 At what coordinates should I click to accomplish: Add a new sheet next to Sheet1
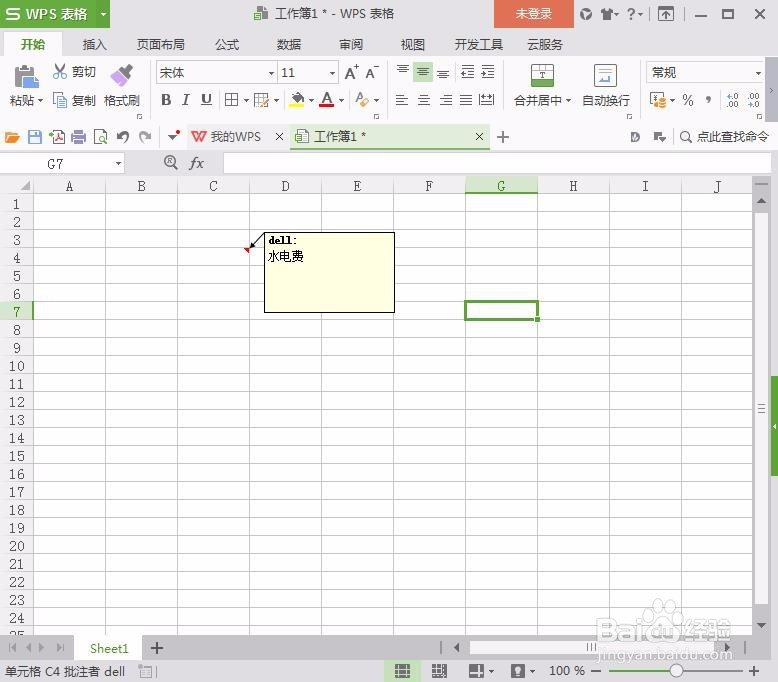157,648
